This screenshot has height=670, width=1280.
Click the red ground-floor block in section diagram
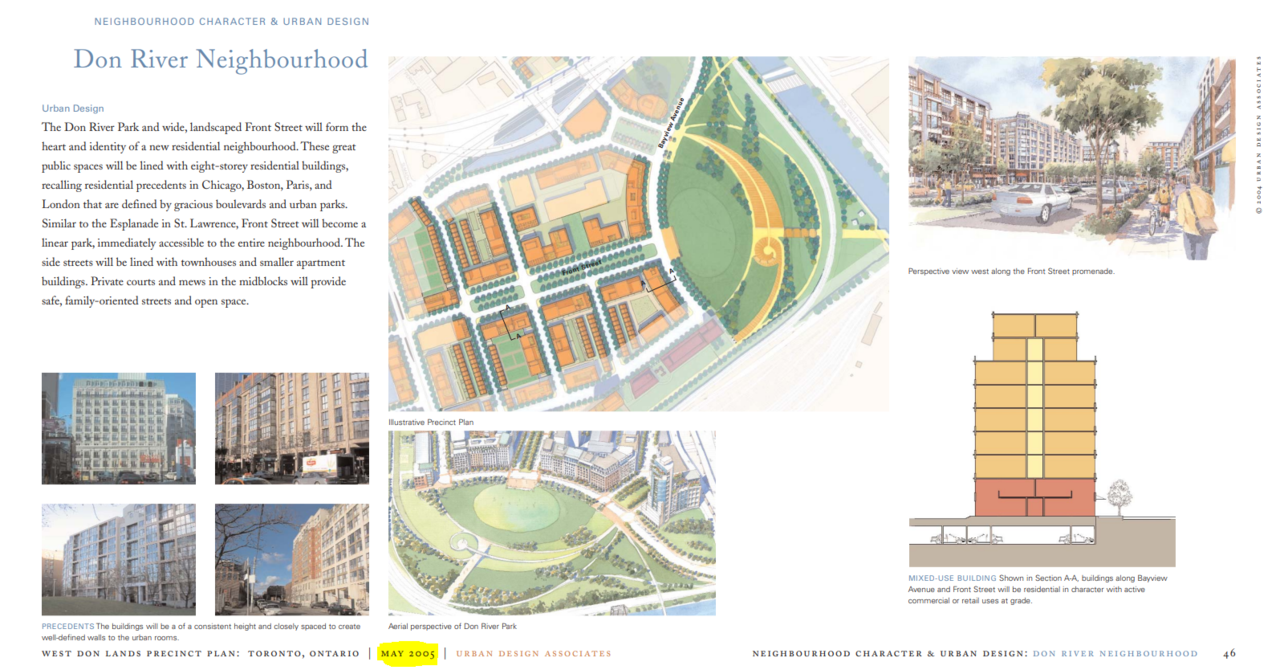[1035, 496]
